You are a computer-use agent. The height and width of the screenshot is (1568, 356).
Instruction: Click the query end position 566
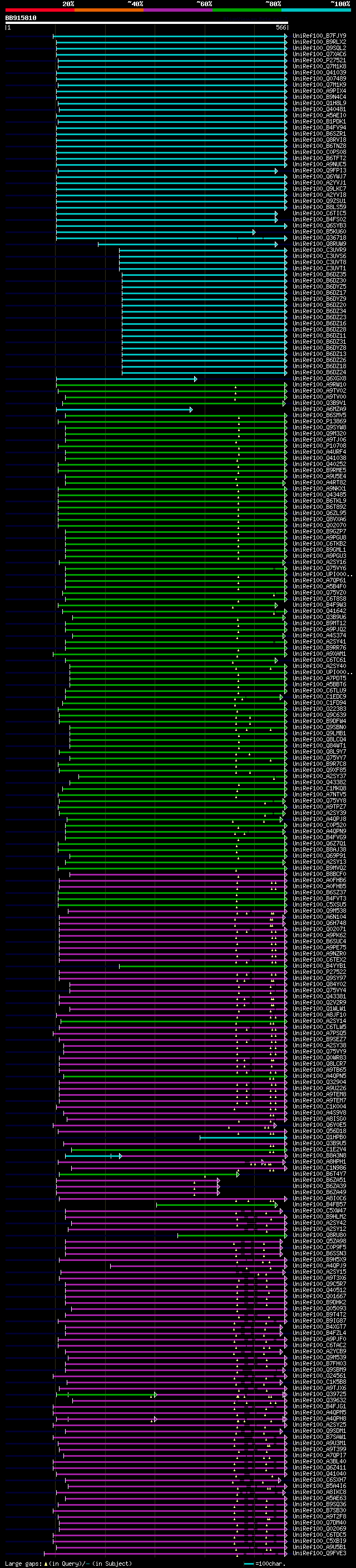(281, 27)
